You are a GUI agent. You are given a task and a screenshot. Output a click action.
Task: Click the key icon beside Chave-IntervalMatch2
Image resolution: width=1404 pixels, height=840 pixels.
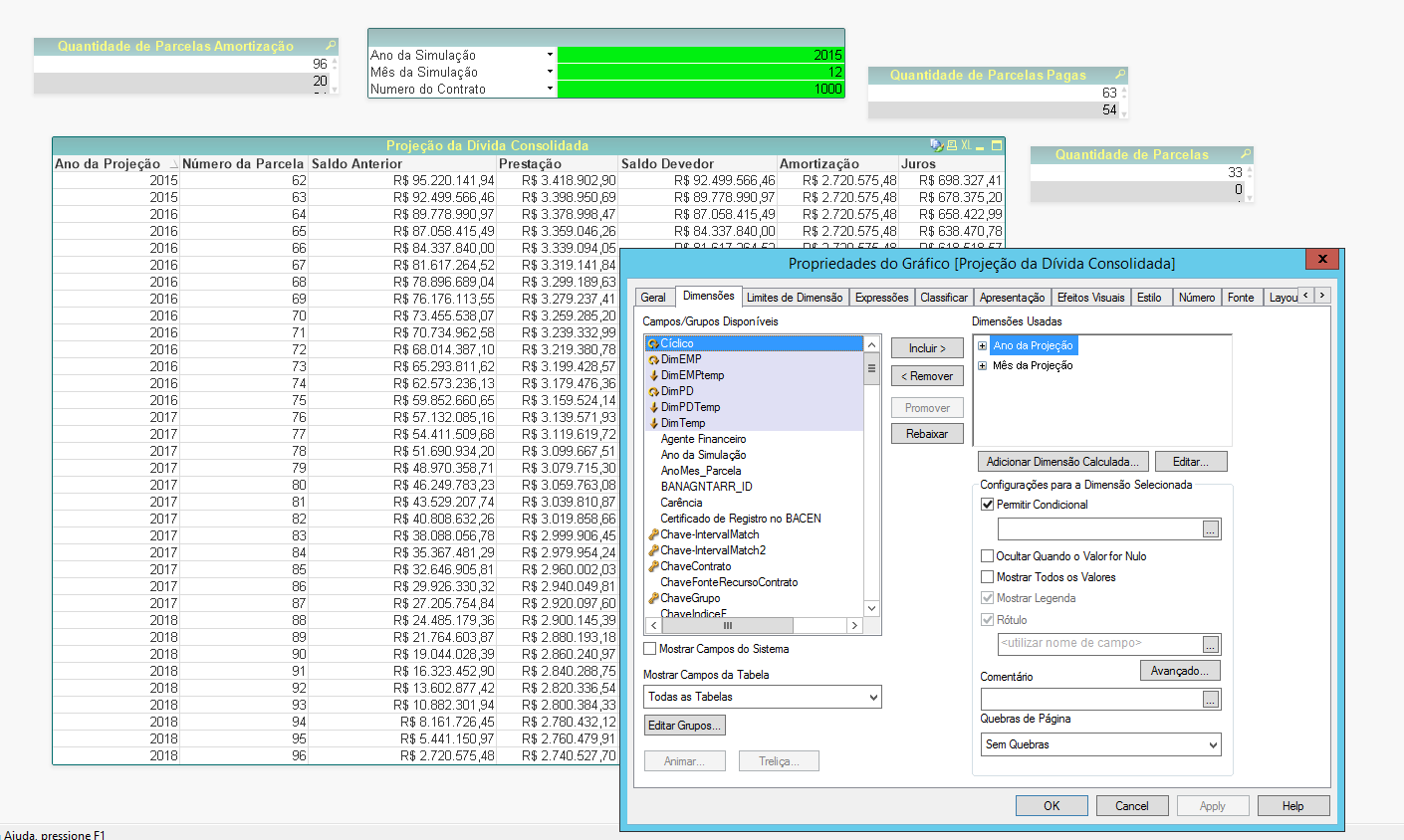(x=653, y=550)
